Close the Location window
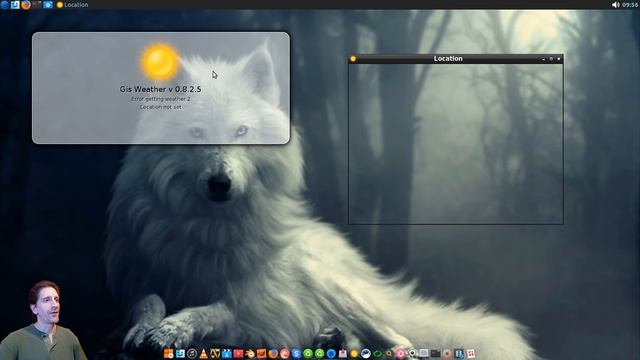 click(559, 59)
